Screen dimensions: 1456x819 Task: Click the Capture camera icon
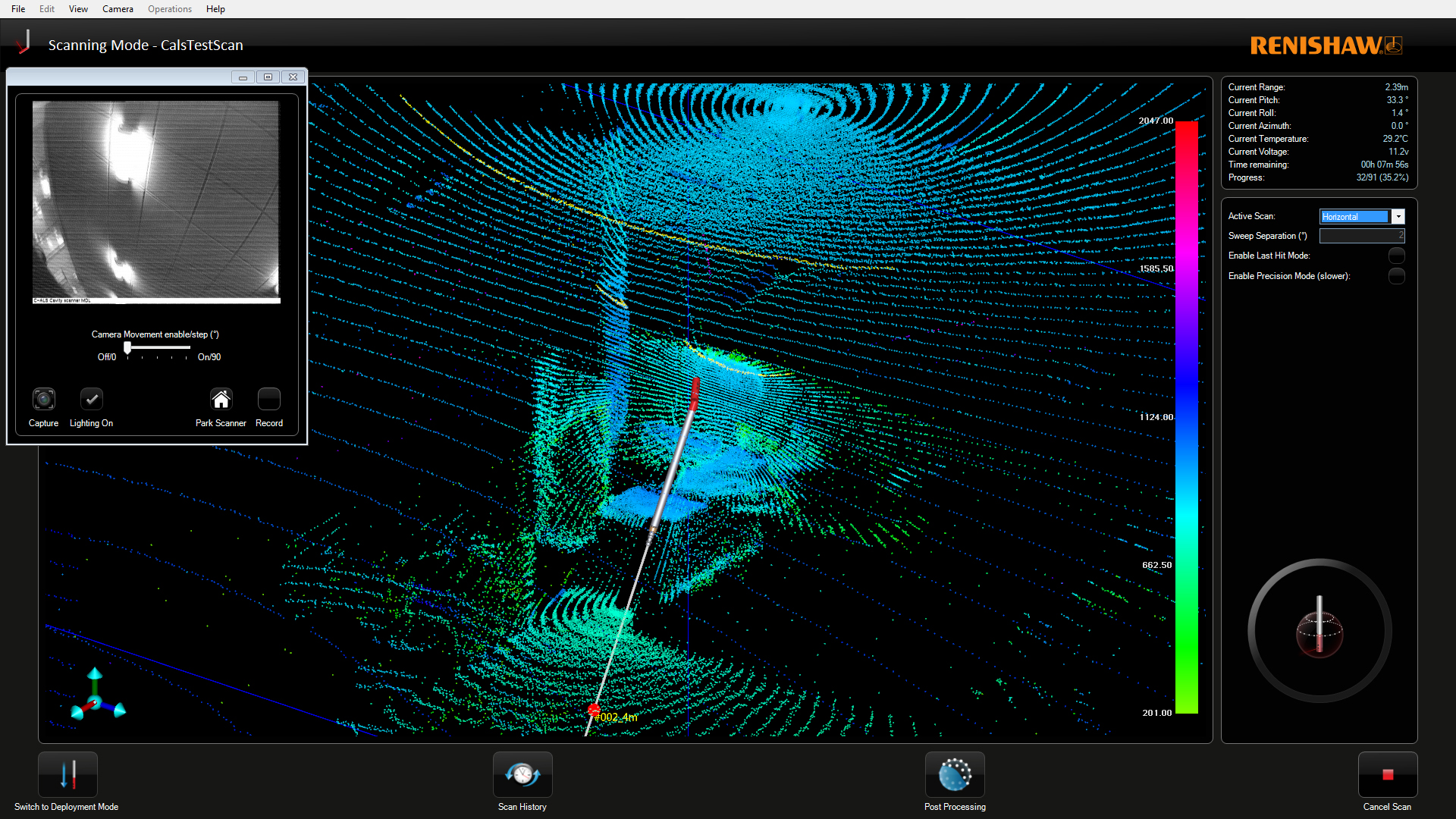pyautogui.click(x=44, y=399)
